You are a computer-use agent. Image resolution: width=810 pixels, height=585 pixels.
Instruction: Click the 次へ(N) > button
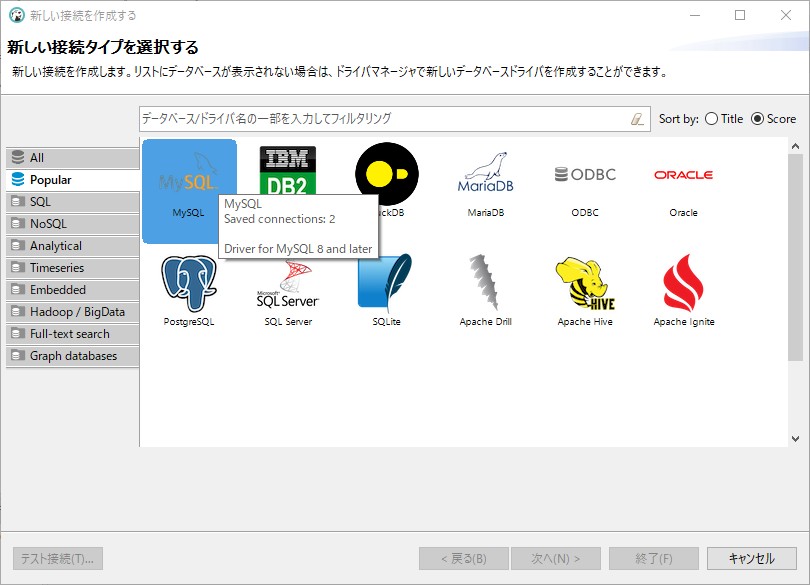[x=555, y=559]
